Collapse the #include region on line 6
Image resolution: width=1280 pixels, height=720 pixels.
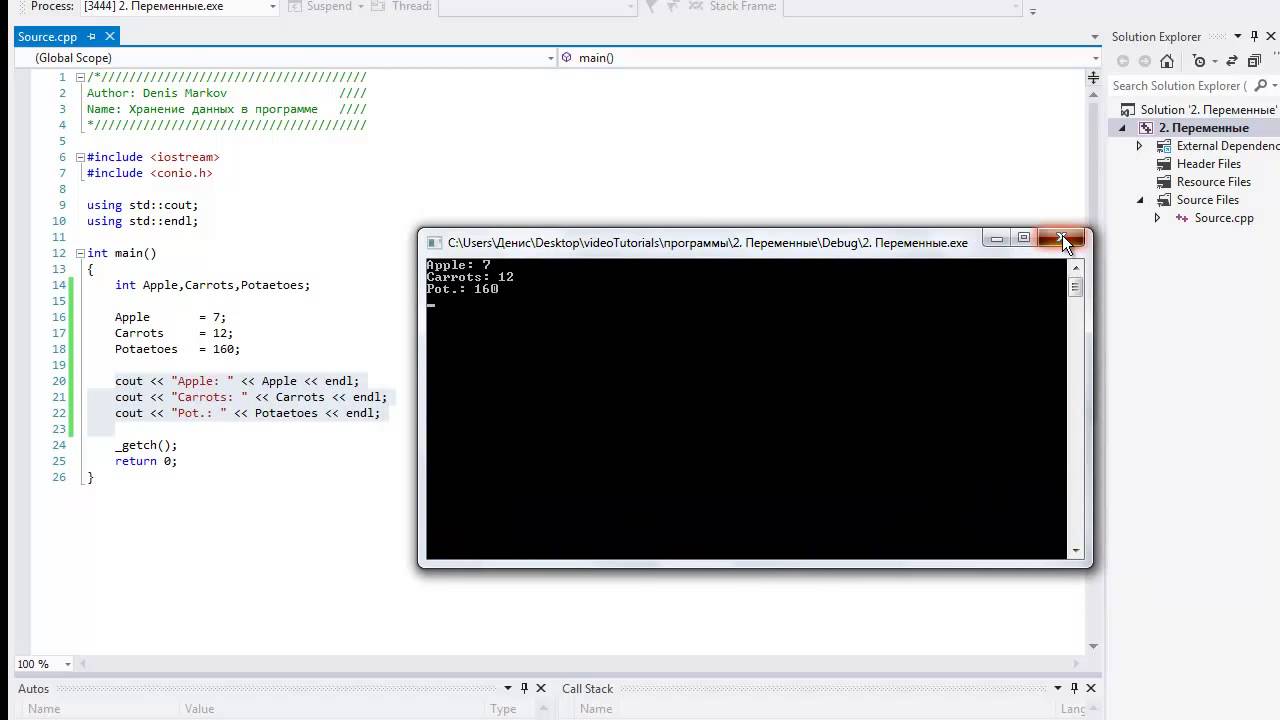tap(80, 157)
